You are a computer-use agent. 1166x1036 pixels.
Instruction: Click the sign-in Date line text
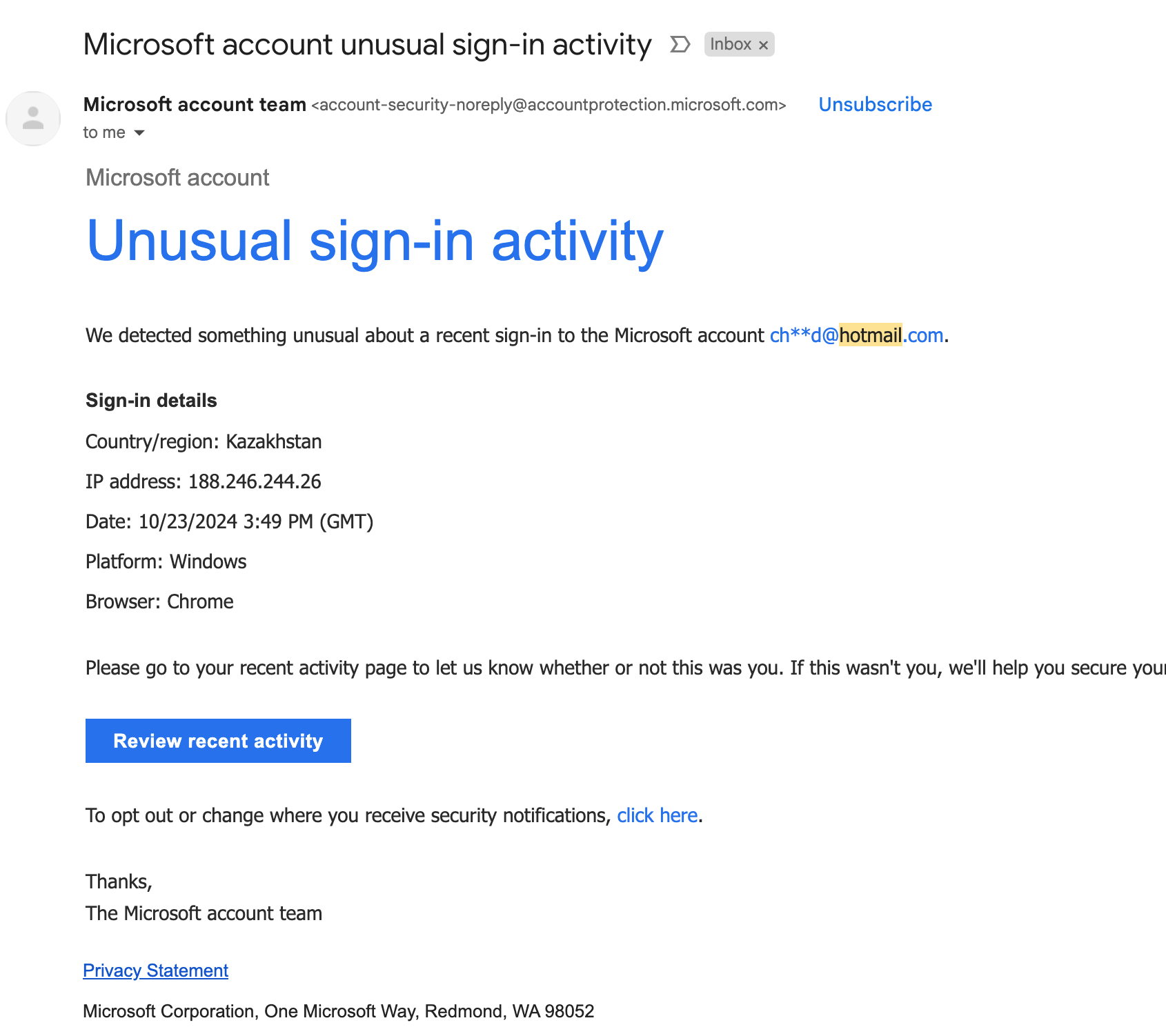coord(229,521)
